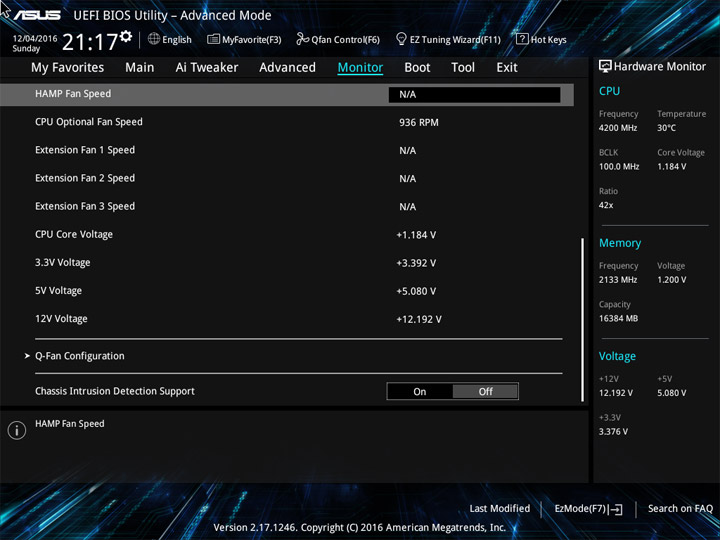This screenshot has width=720, height=540.
Task: Select the 12V Voltage row
Action: (x=287, y=319)
